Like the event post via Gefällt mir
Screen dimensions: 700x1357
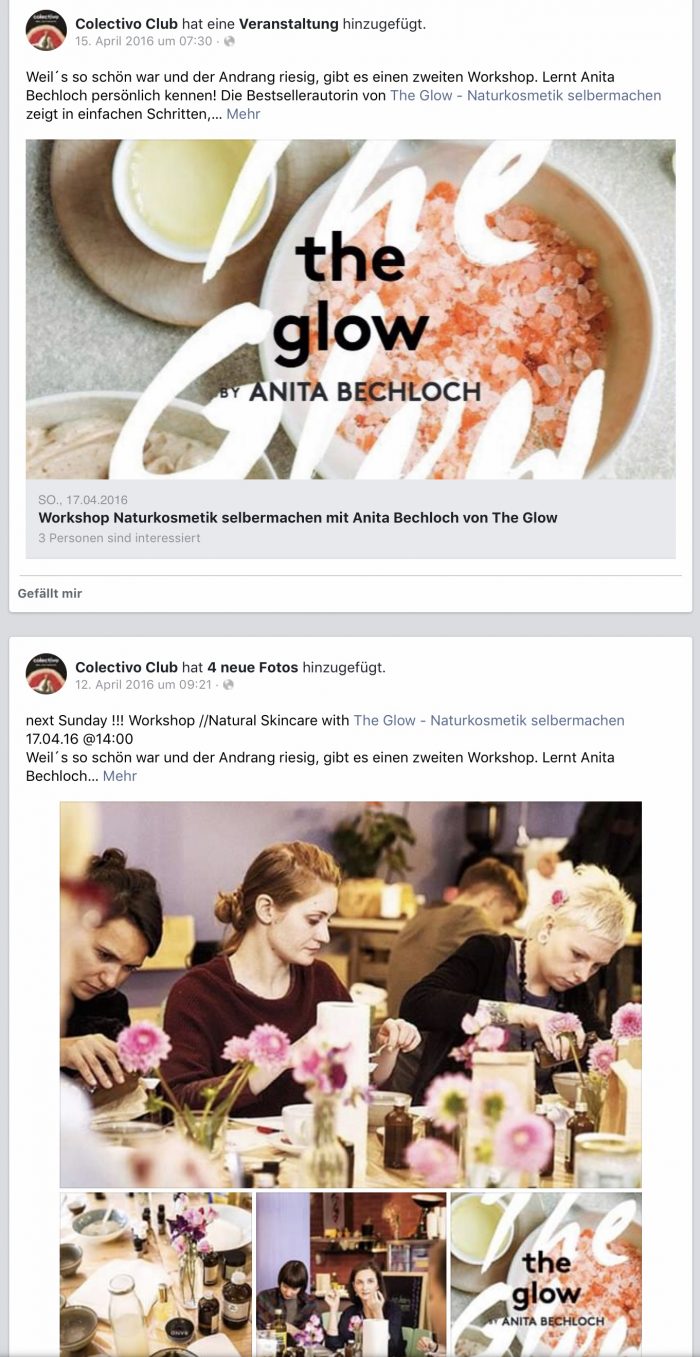(50, 593)
